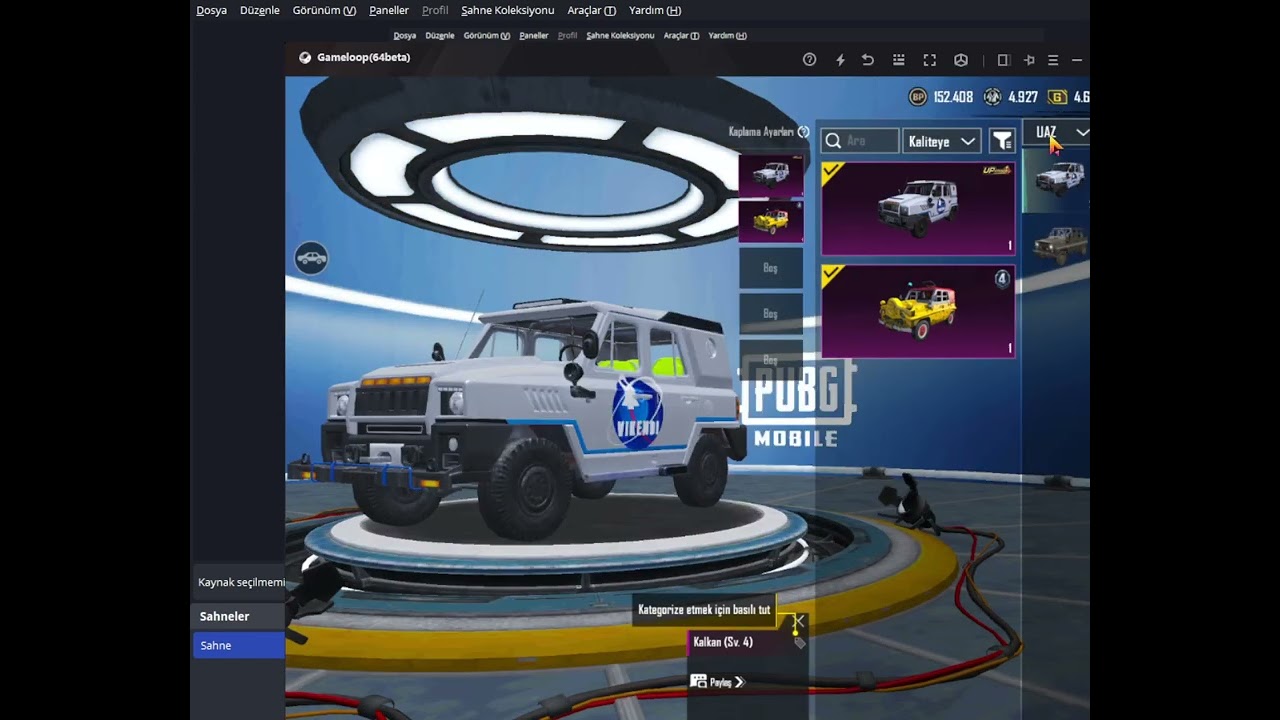Open the skin filter funnel icon
The image size is (1280, 720).
click(1002, 141)
